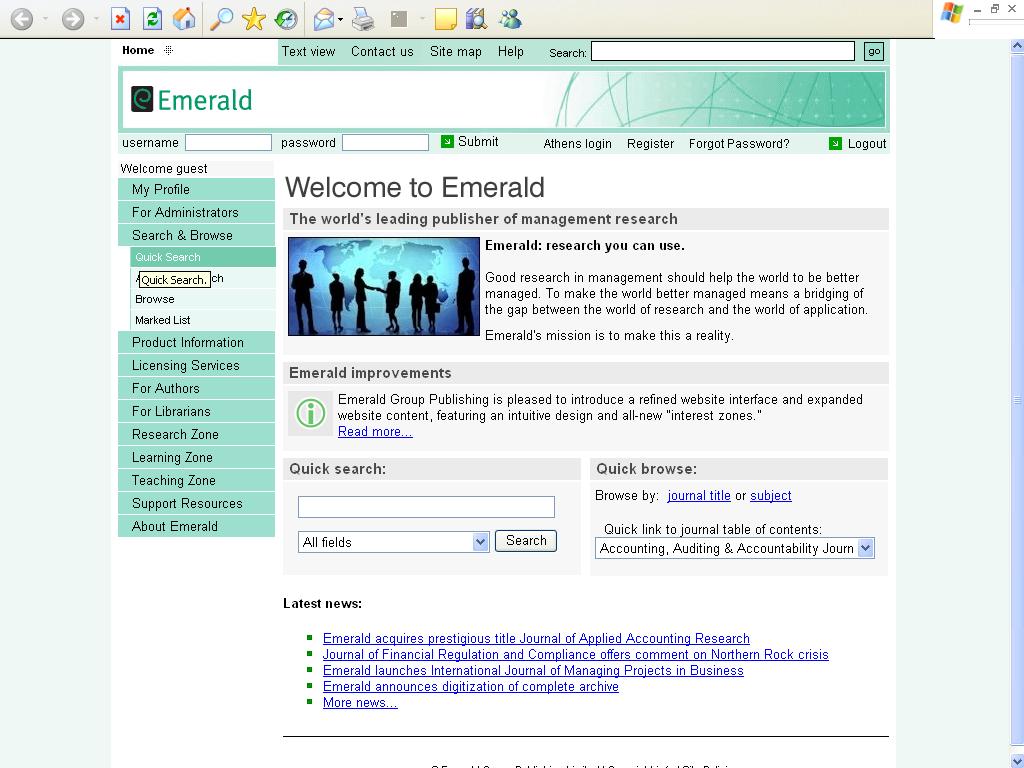
Task: Open the All fields dropdown
Action: tap(394, 542)
